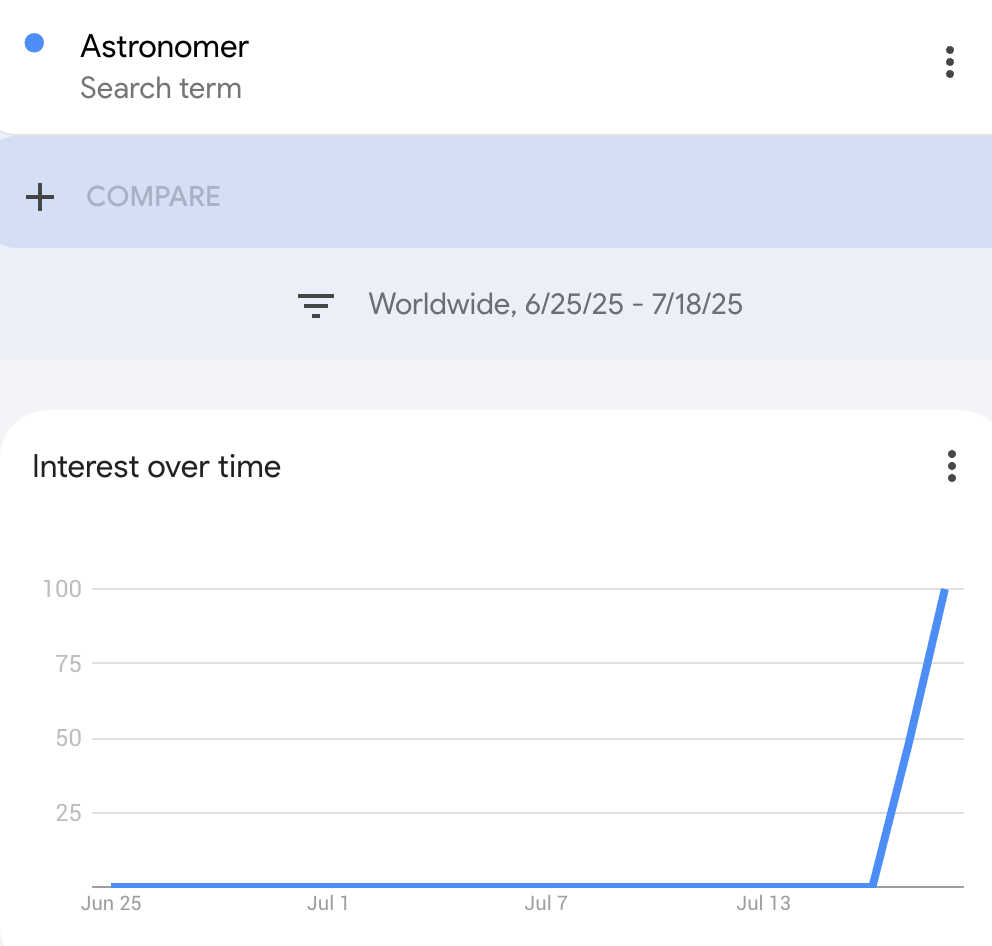Open the Astronomer search term options menu
The width and height of the screenshot is (992, 946).
coord(949,62)
